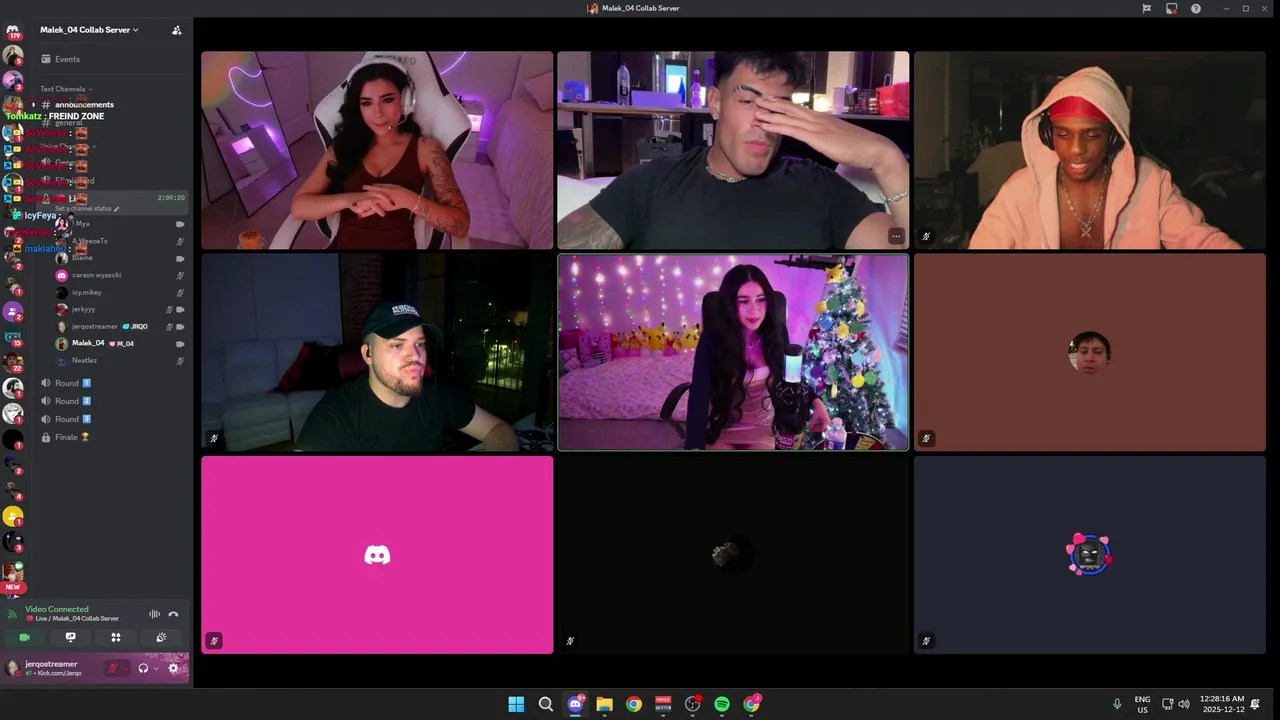The height and width of the screenshot is (720, 1280).
Task: Open the title bar picture-in-picture icon with red dot
Action: (1171, 8)
